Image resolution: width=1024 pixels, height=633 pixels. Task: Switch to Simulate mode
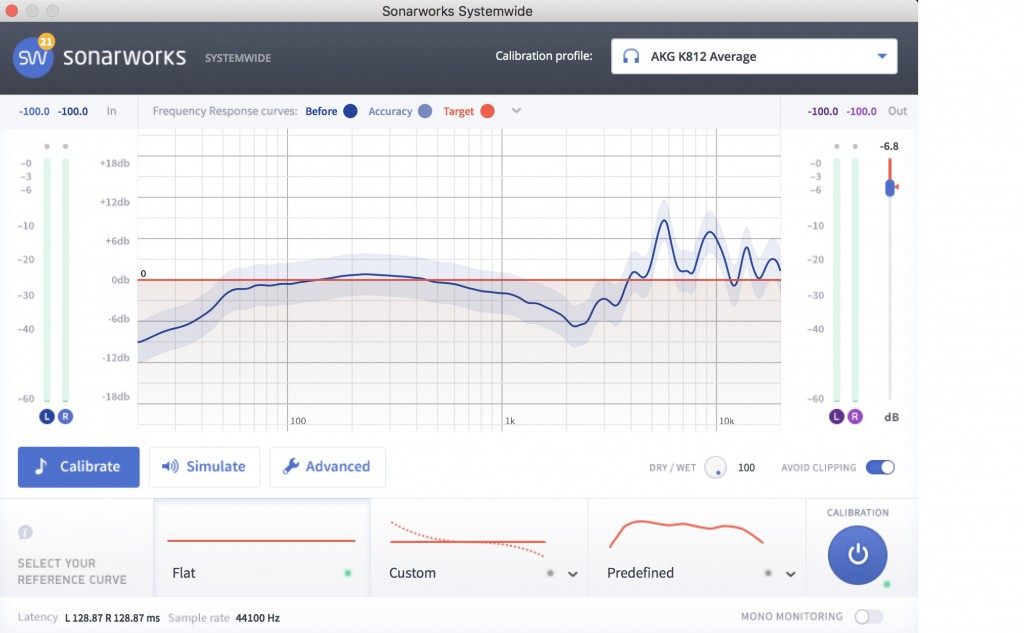click(x=204, y=467)
